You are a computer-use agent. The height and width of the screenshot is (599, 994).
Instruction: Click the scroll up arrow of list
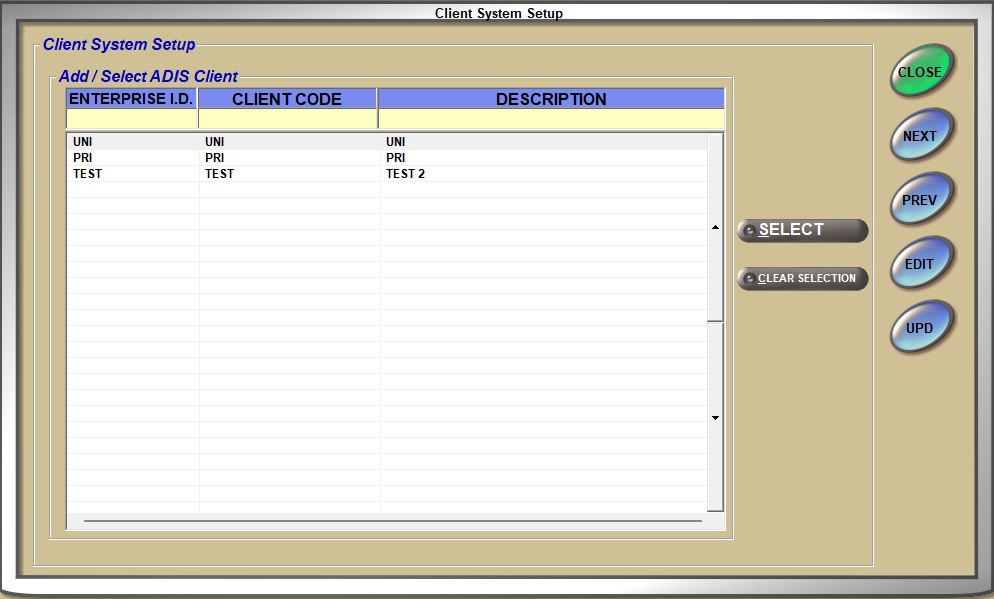point(715,228)
